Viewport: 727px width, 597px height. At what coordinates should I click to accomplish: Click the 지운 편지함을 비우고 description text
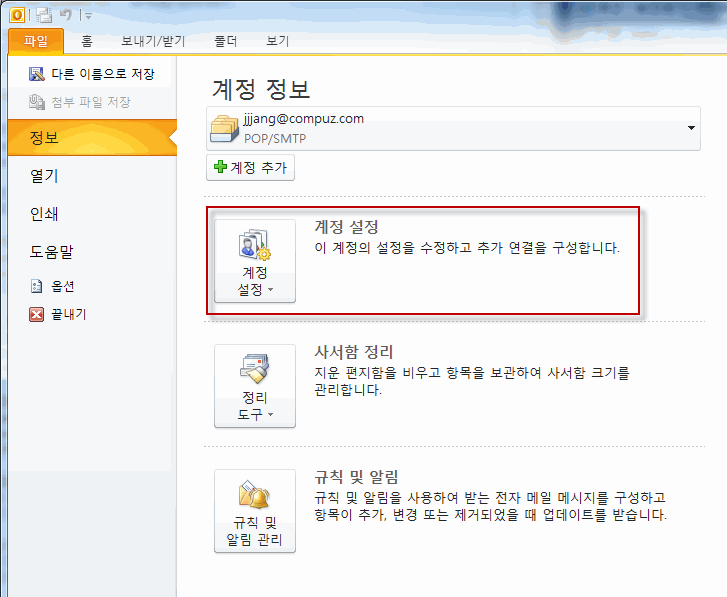pyautogui.click(x=472, y=381)
